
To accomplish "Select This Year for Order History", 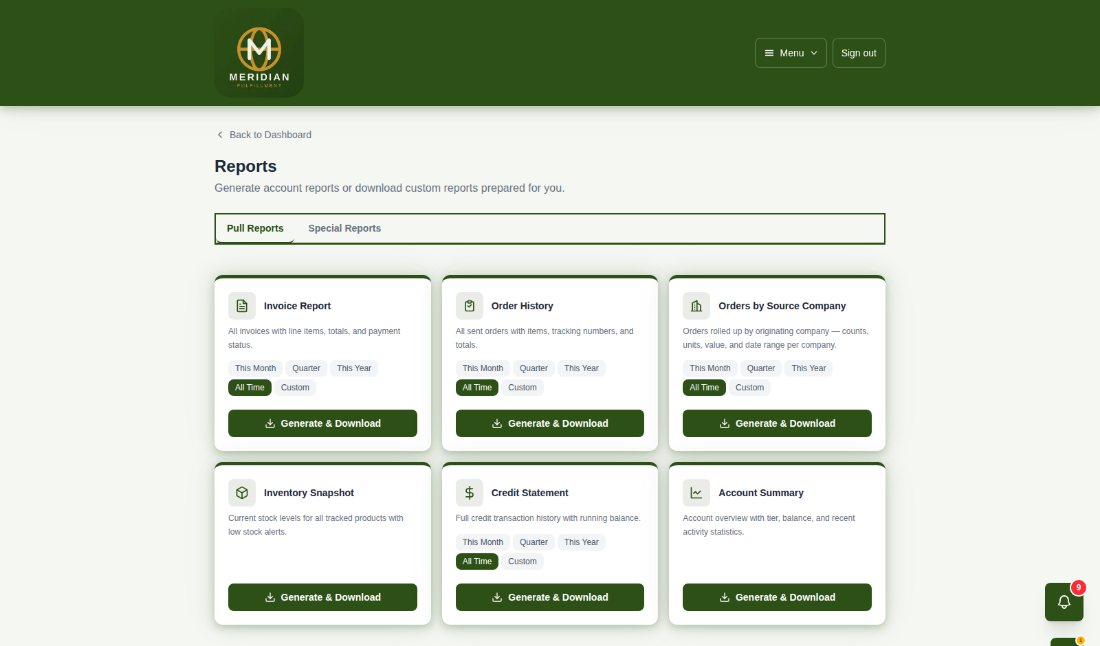I will click(x=581, y=368).
